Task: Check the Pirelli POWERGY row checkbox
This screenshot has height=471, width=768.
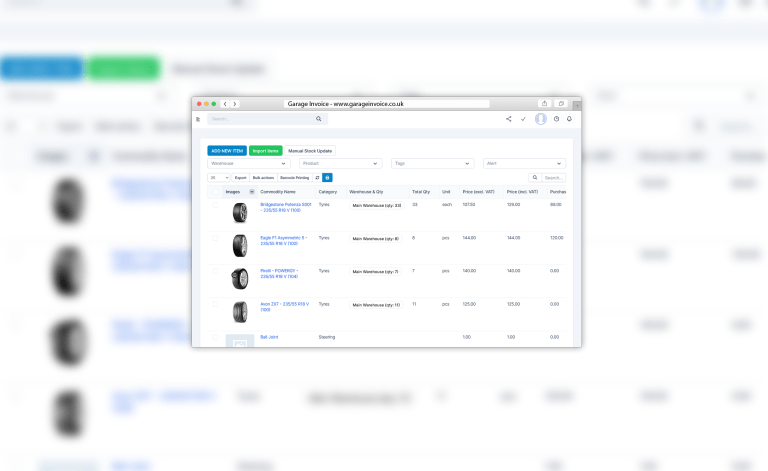Action: 215,271
